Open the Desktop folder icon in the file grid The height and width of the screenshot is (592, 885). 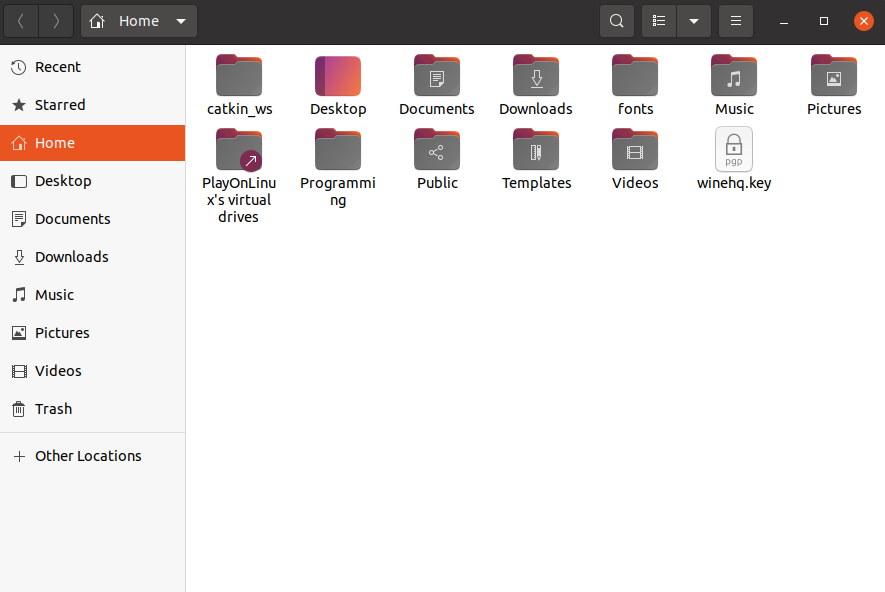pyautogui.click(x=338, y=76)
